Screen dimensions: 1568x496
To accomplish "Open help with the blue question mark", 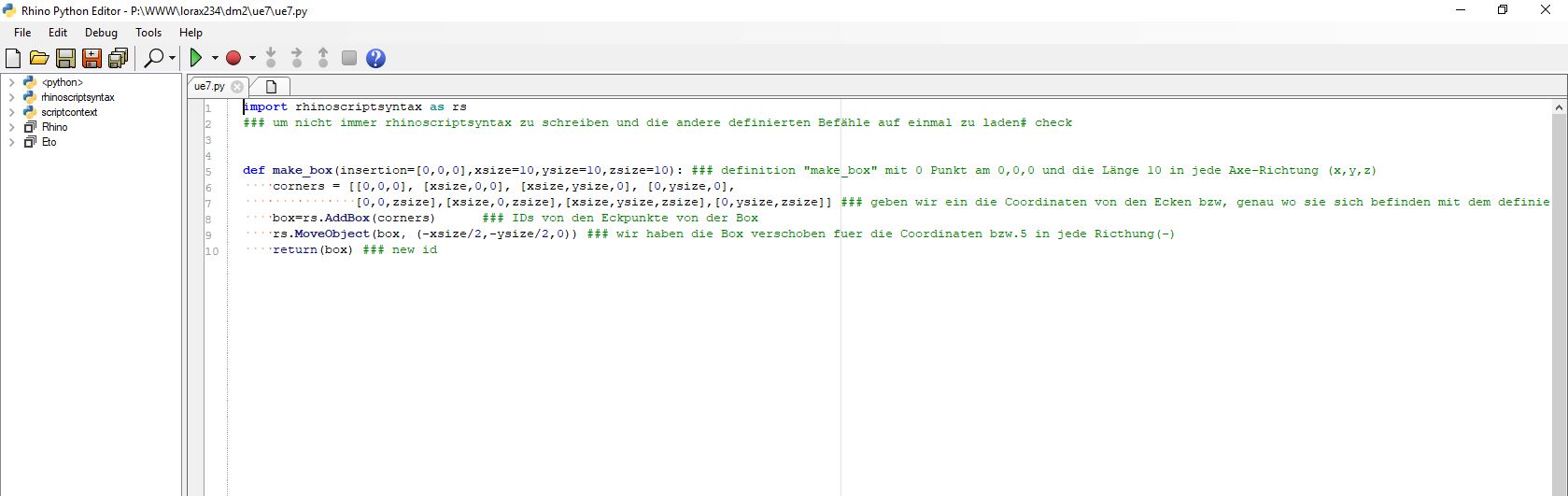I will (x=375, y=59).
